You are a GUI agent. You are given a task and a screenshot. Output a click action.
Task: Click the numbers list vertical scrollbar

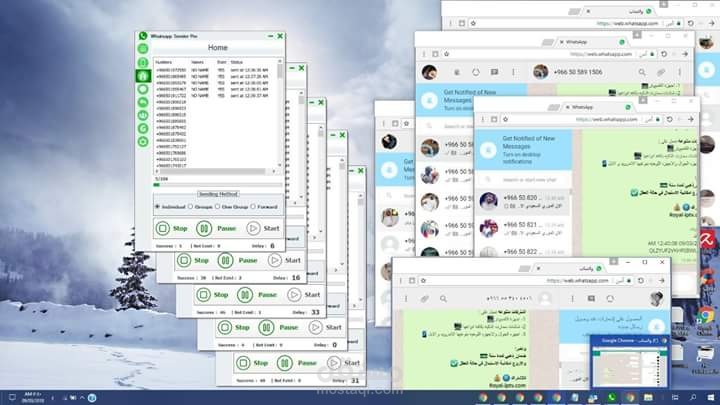(x=280, y=112)
